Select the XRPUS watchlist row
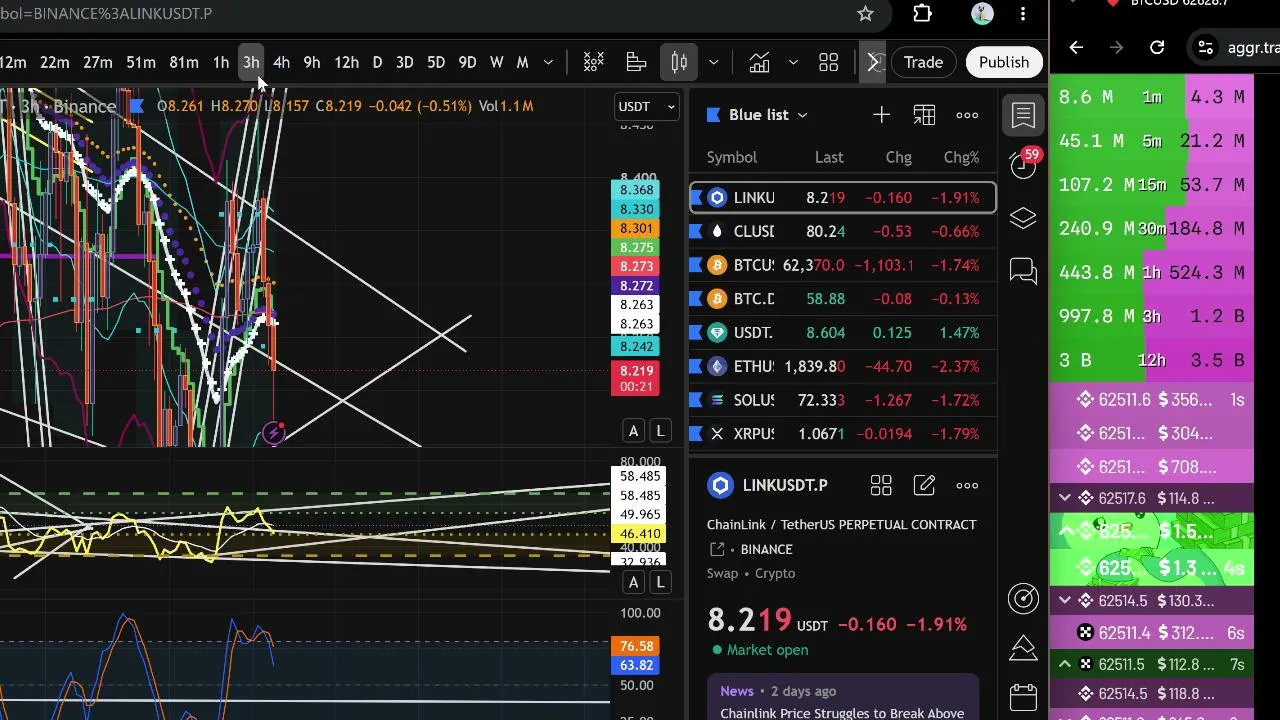The image size is (1280, 720). pyautogui.click(x=843, y=434)
